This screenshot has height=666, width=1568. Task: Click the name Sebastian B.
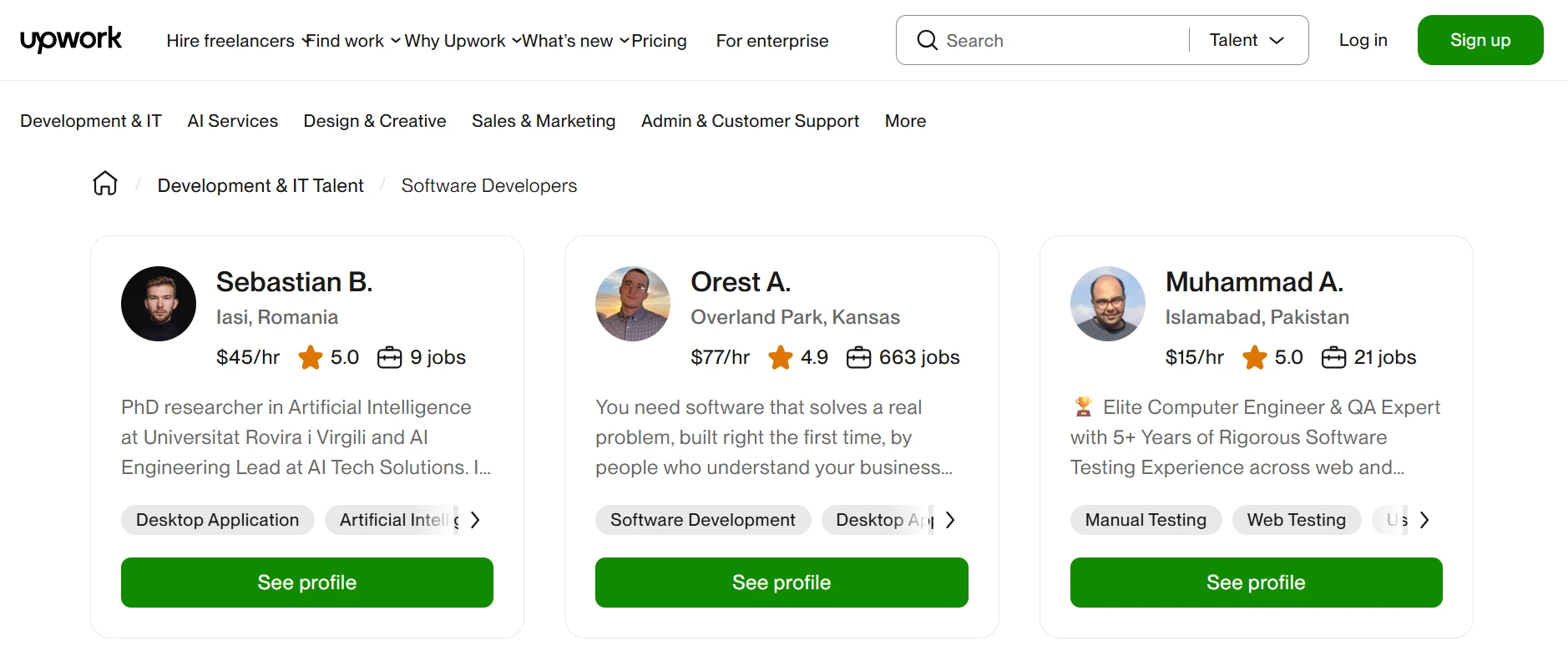coord(295,282)
